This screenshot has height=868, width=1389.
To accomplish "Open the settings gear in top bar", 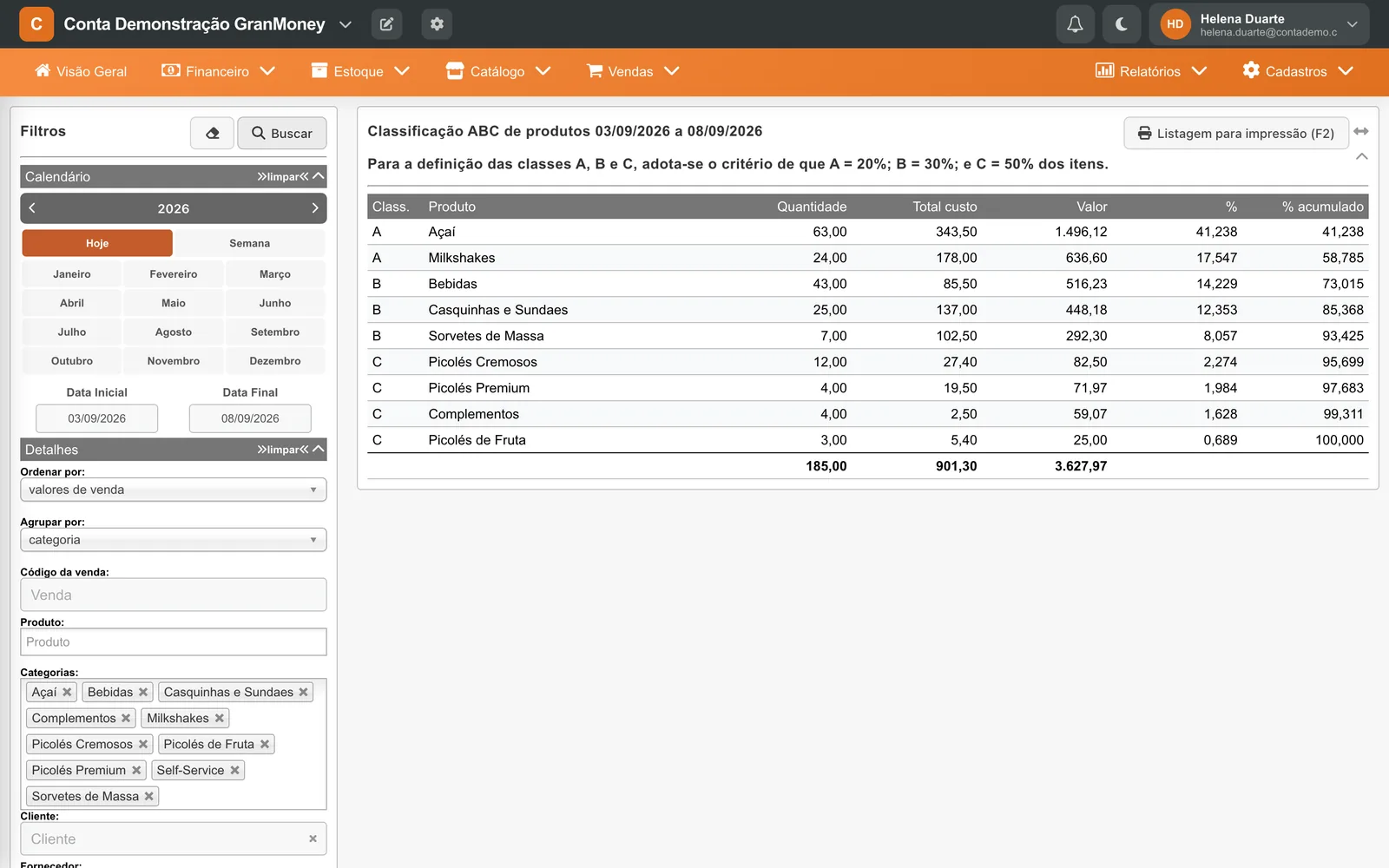I will point(437,24).
